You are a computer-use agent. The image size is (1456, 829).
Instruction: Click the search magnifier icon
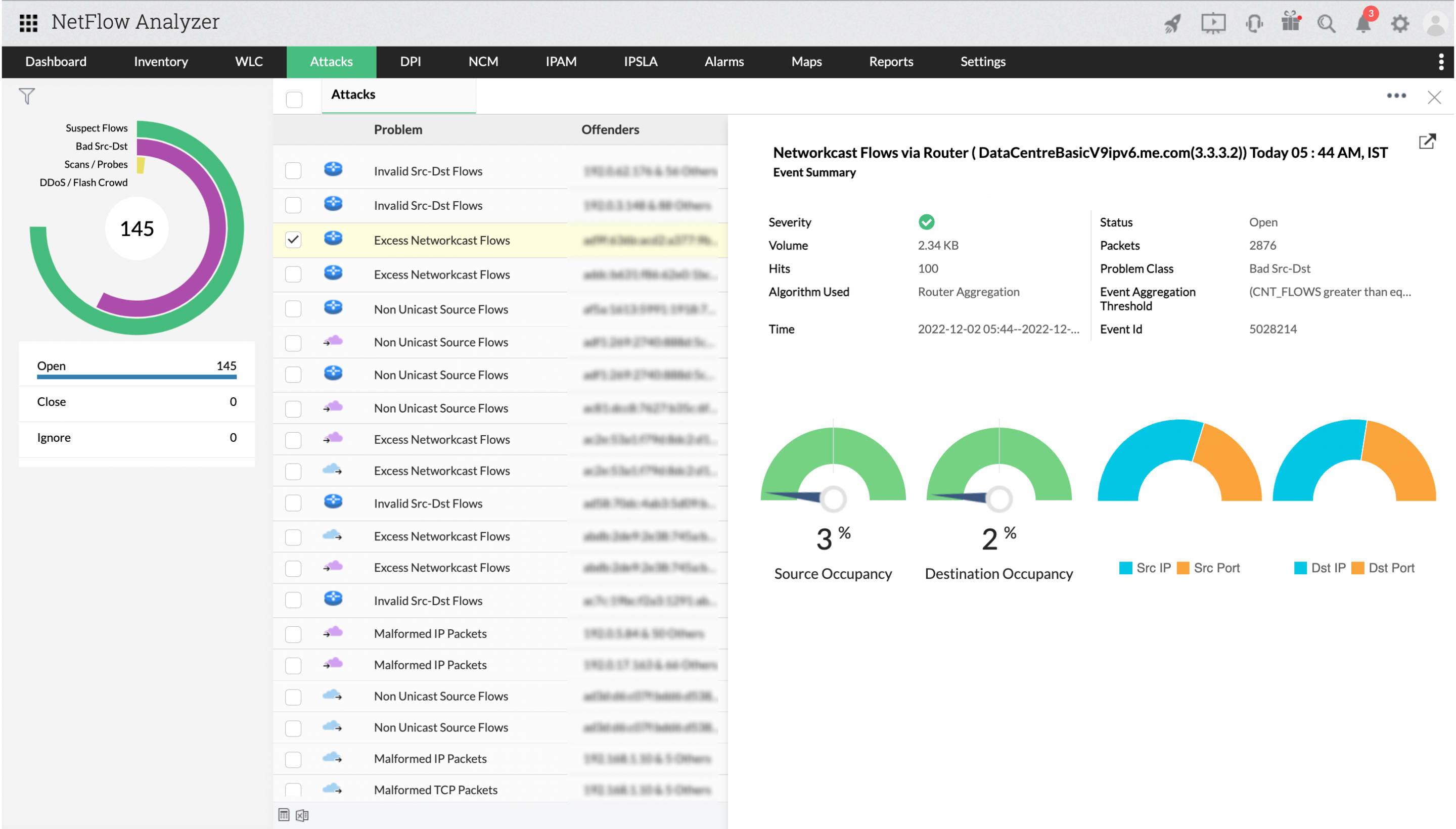[1326, 24]
